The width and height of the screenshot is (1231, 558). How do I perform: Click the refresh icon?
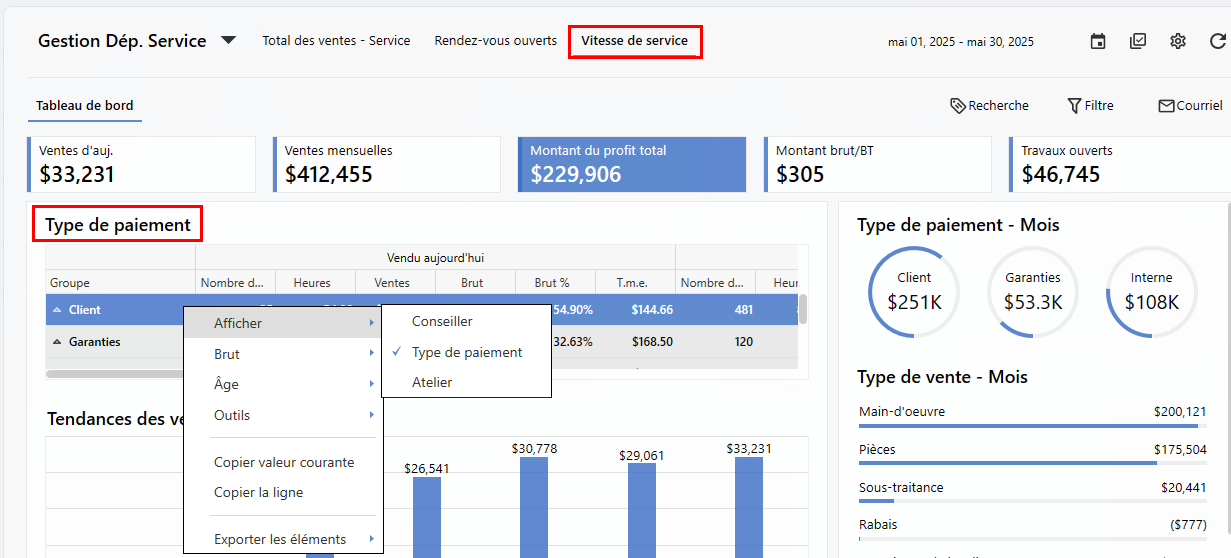tap(1217, 41)
